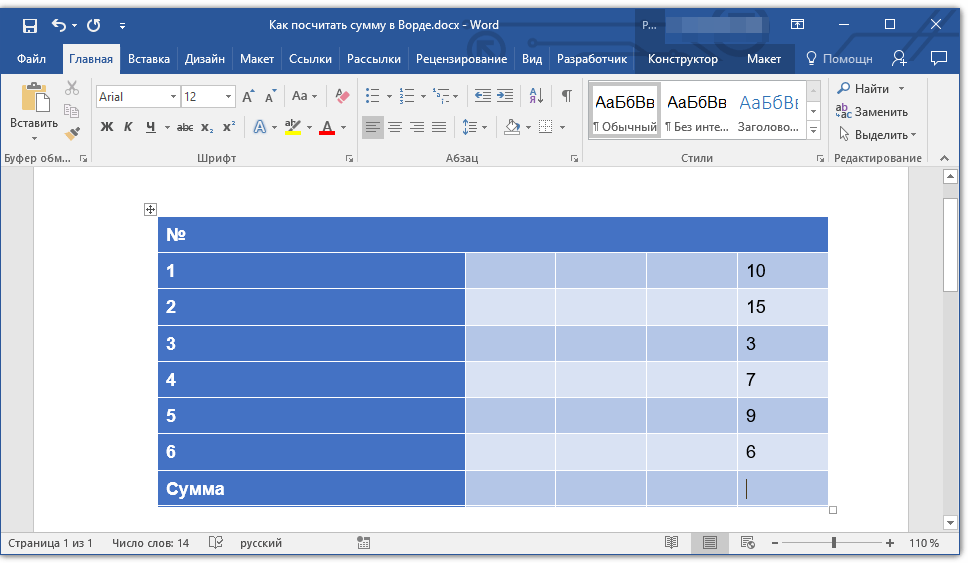The image size is (968, 563).
Task: Click the Cut scissors icon
Action: (x=72, y=89)
